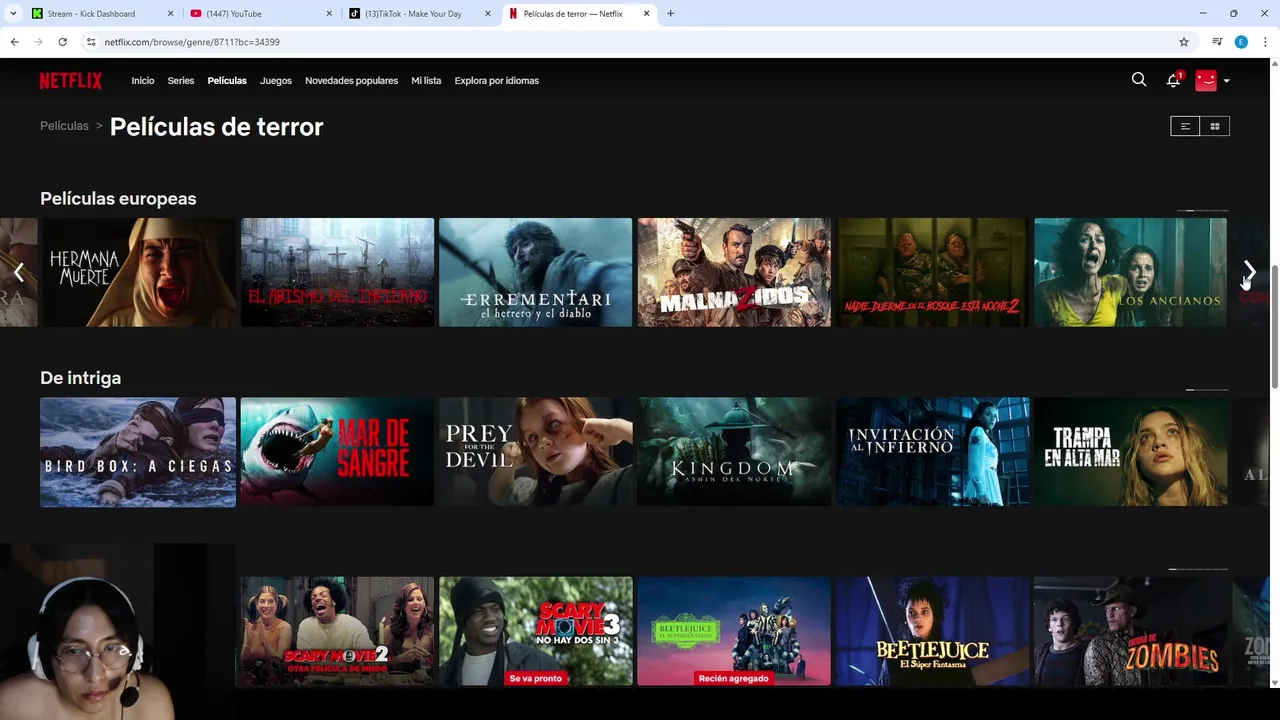Open Prey for the Devil thumbnail

point(536,452)
